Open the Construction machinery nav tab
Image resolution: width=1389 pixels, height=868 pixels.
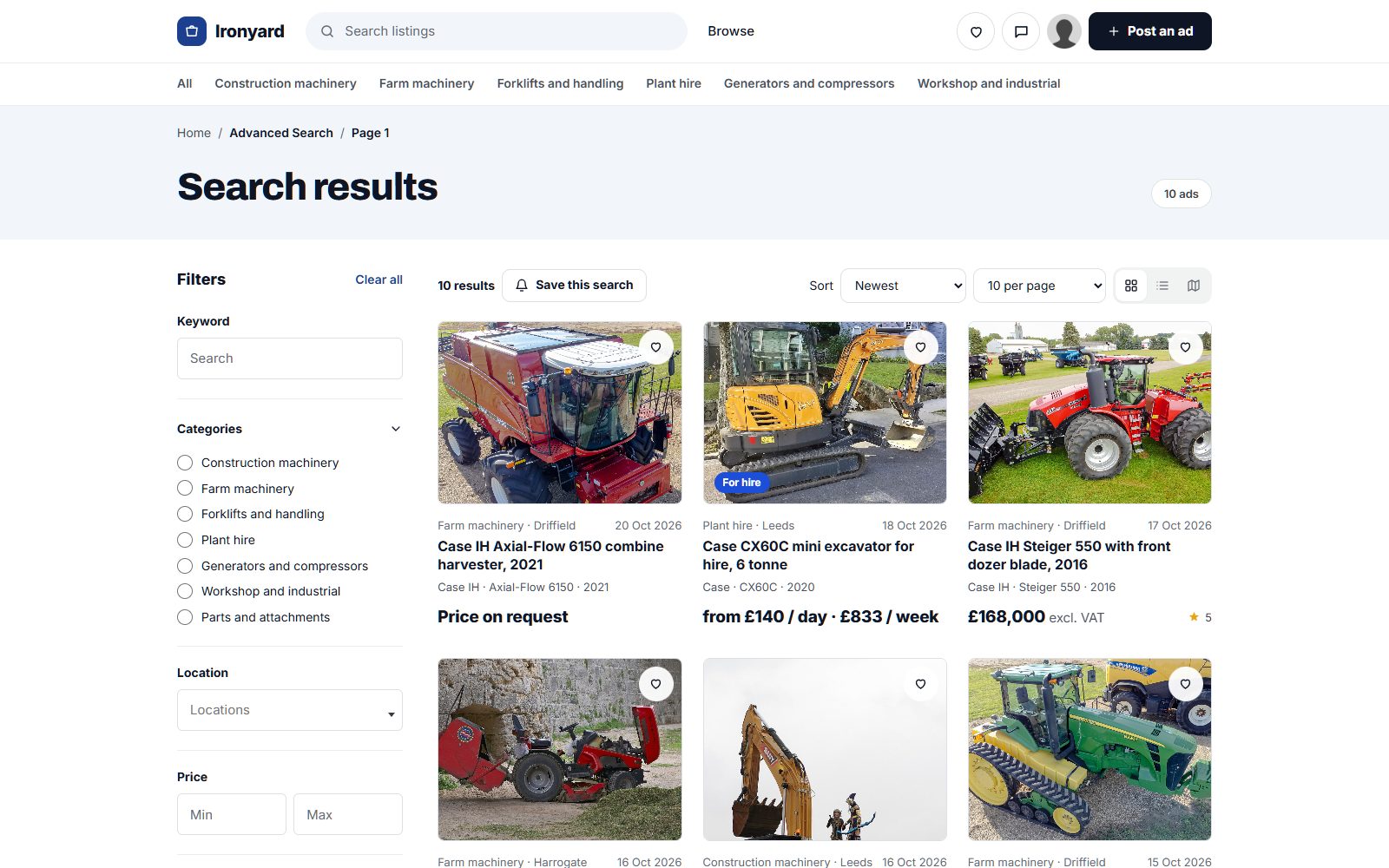pos(286,83)
